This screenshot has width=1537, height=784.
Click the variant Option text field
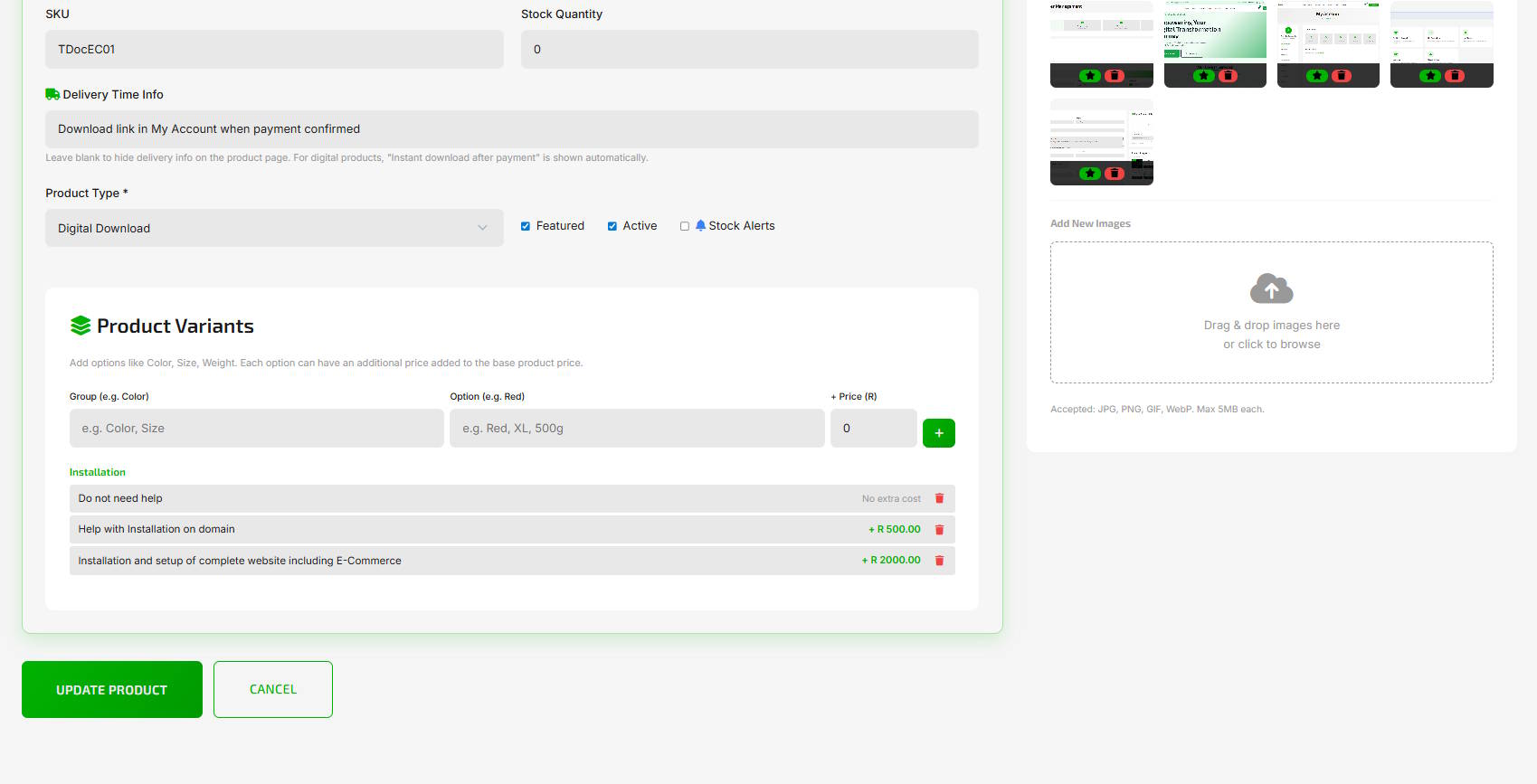pyautogui.click(x=636, y=429)
